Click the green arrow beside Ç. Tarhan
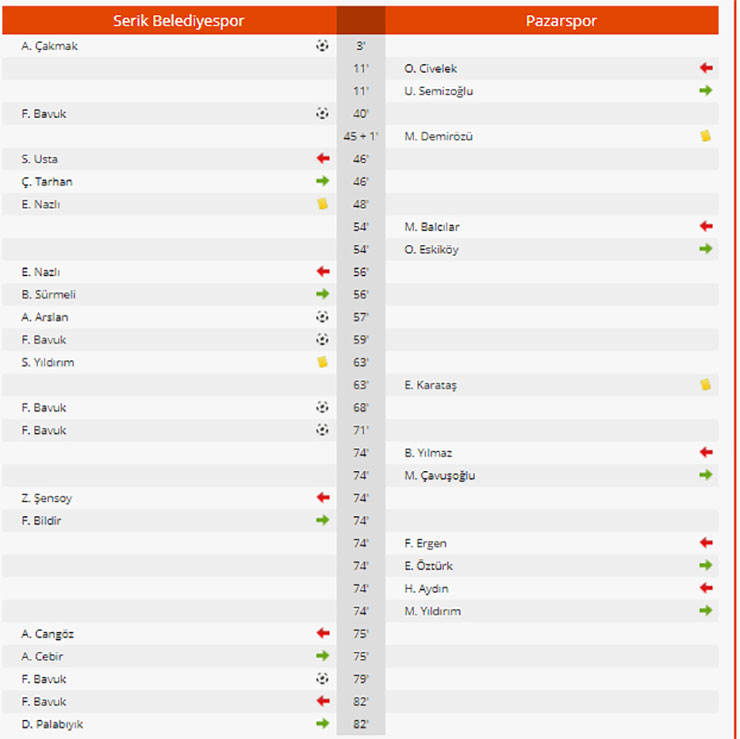The height and width of the screenshot is (739, 740). [322, 182]
